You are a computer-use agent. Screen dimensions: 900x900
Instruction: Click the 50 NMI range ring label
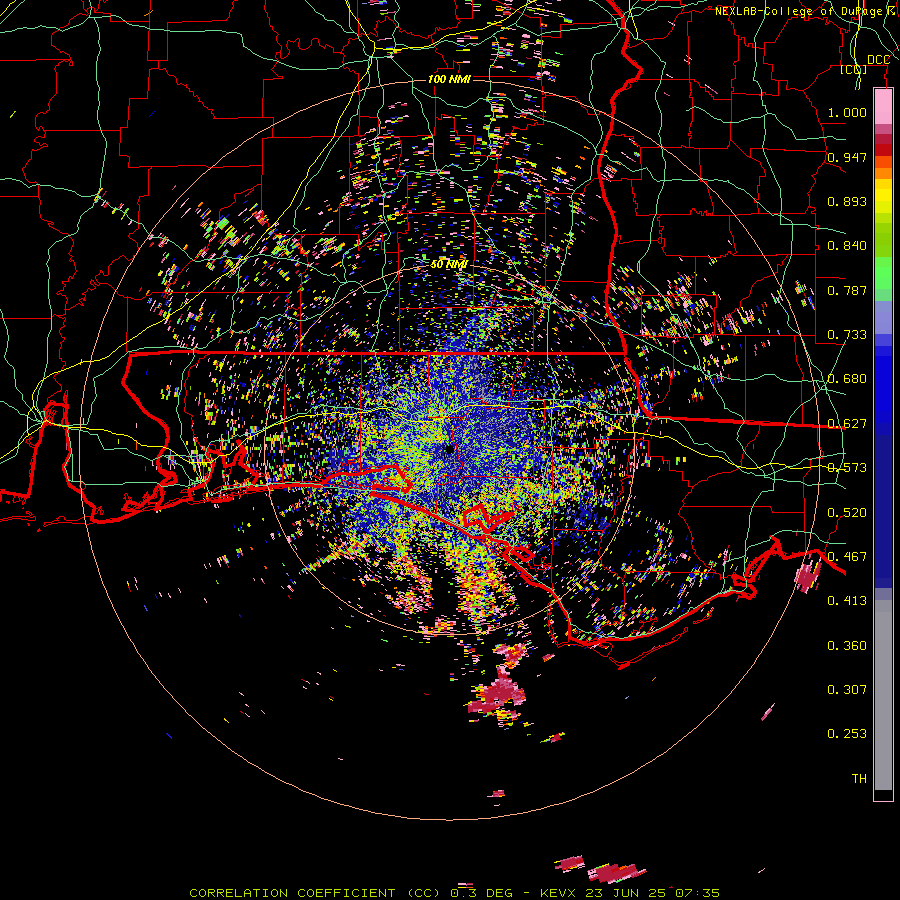449,264
